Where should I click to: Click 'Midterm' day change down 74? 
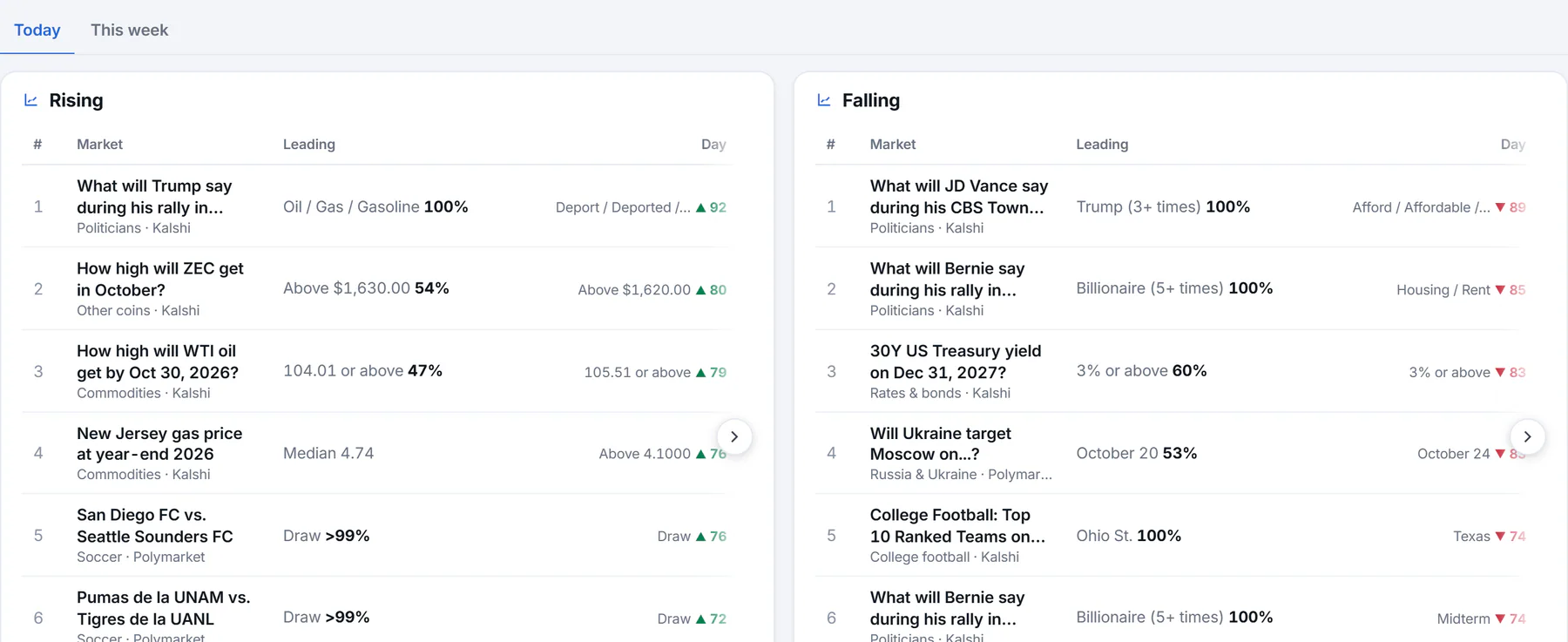(1482, 618)
